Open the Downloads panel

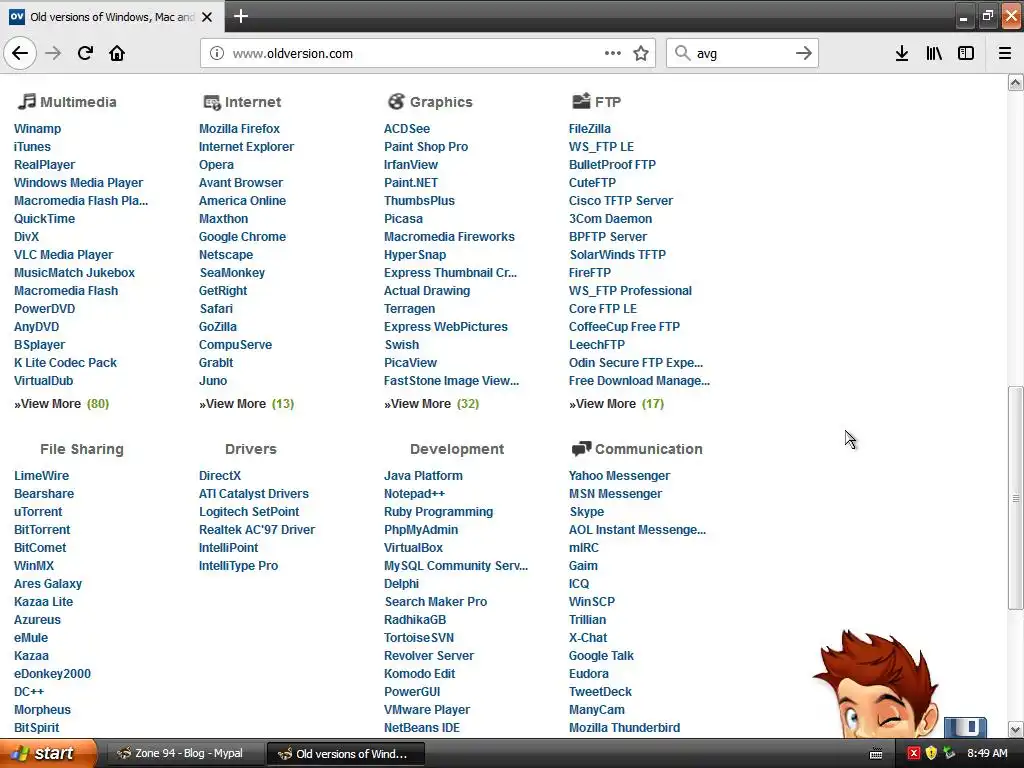tap(902, 53)
